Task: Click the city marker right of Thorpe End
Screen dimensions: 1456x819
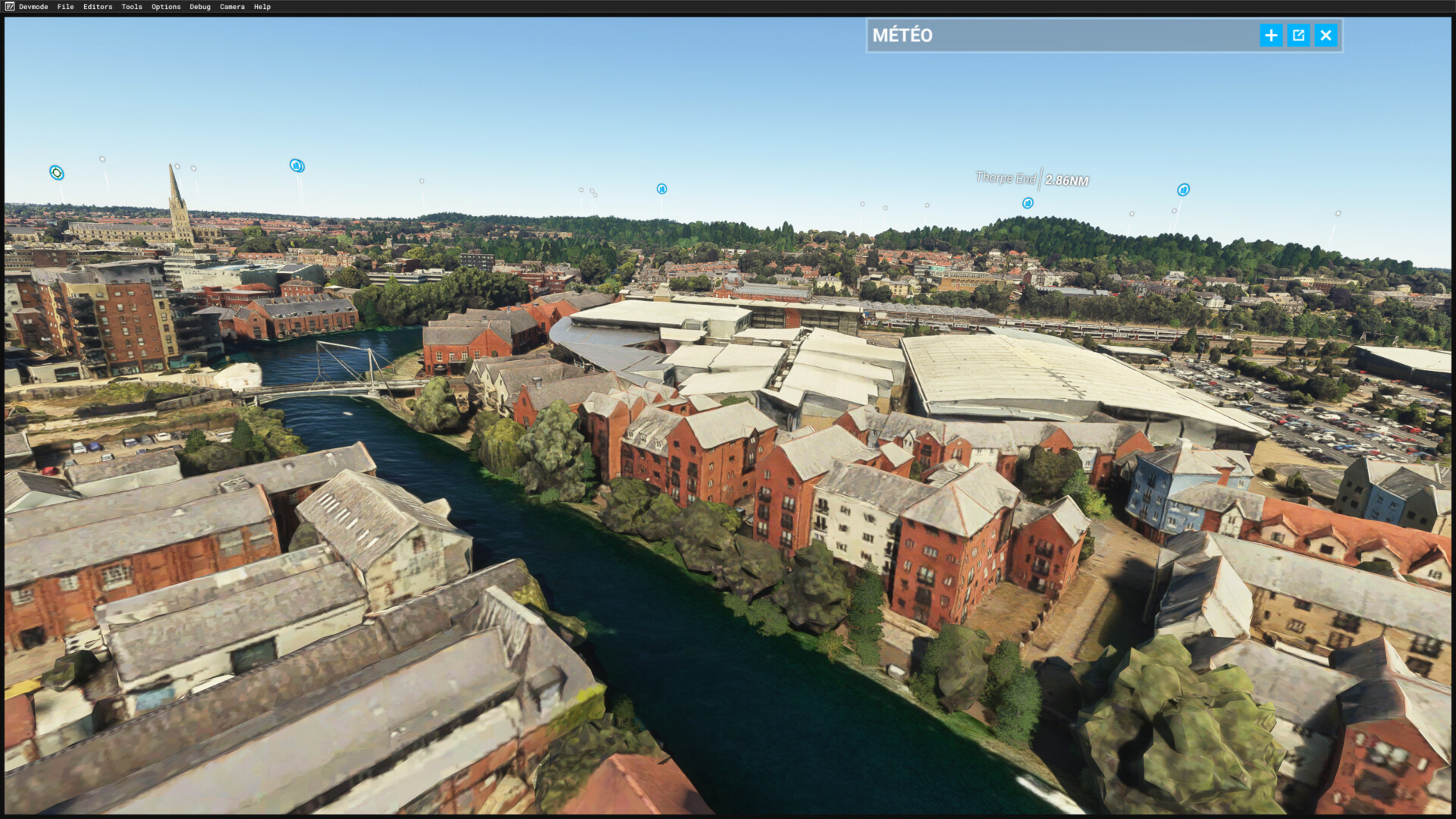Action: [1183, 190]
